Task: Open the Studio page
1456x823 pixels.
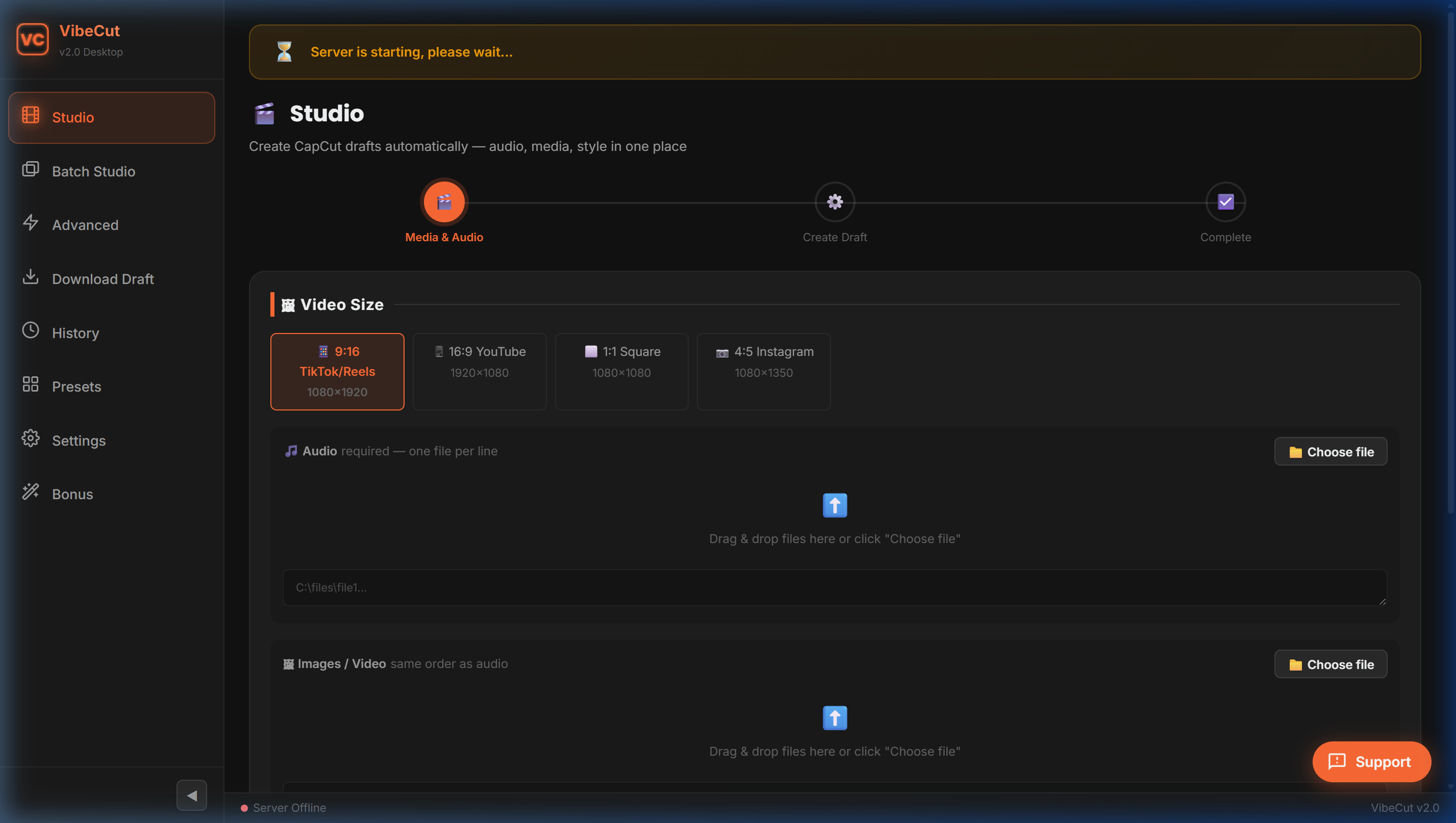Action: point(111,118)
